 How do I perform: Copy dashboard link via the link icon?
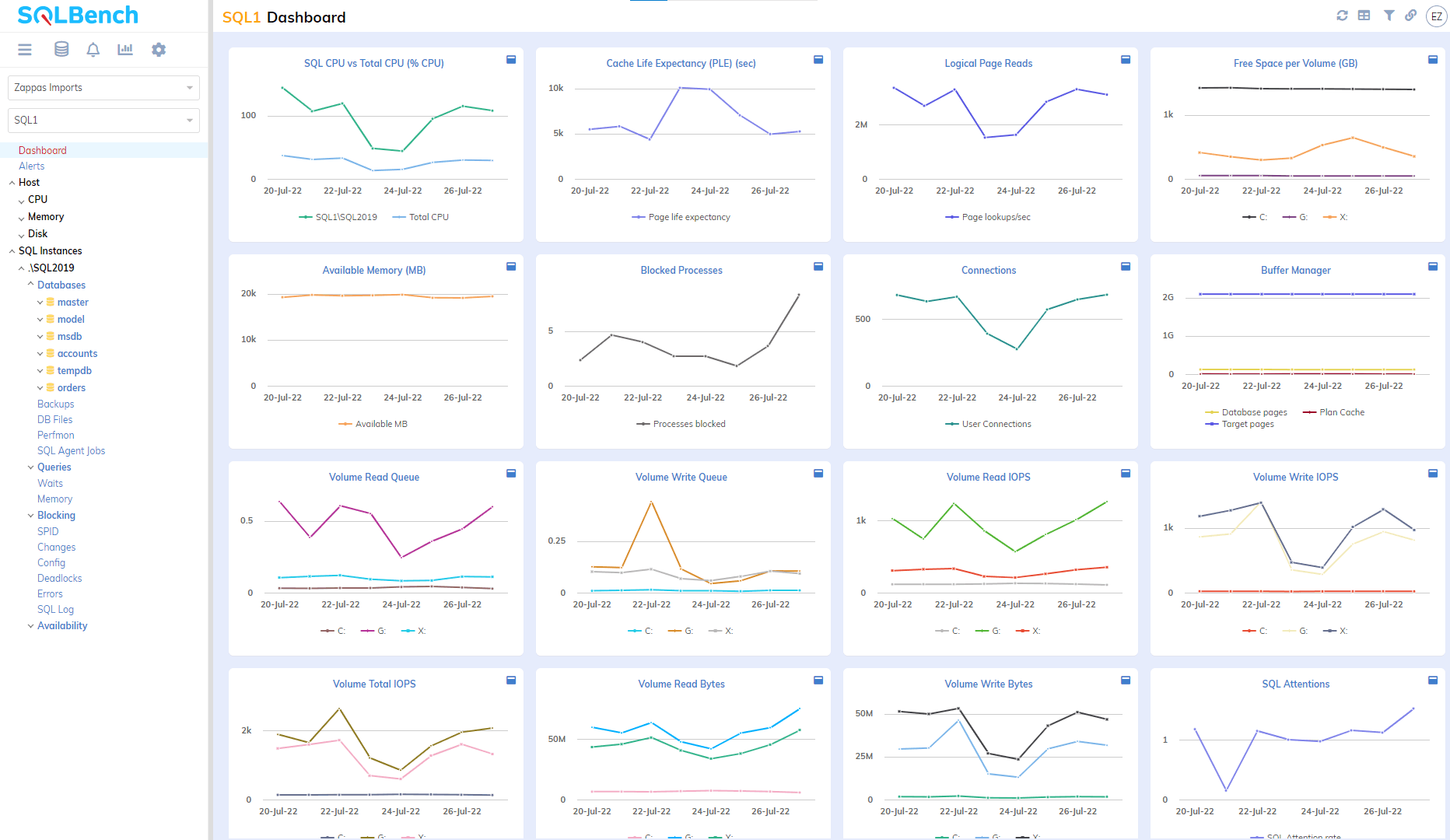pyautogui.click(x=1410, y=16)
